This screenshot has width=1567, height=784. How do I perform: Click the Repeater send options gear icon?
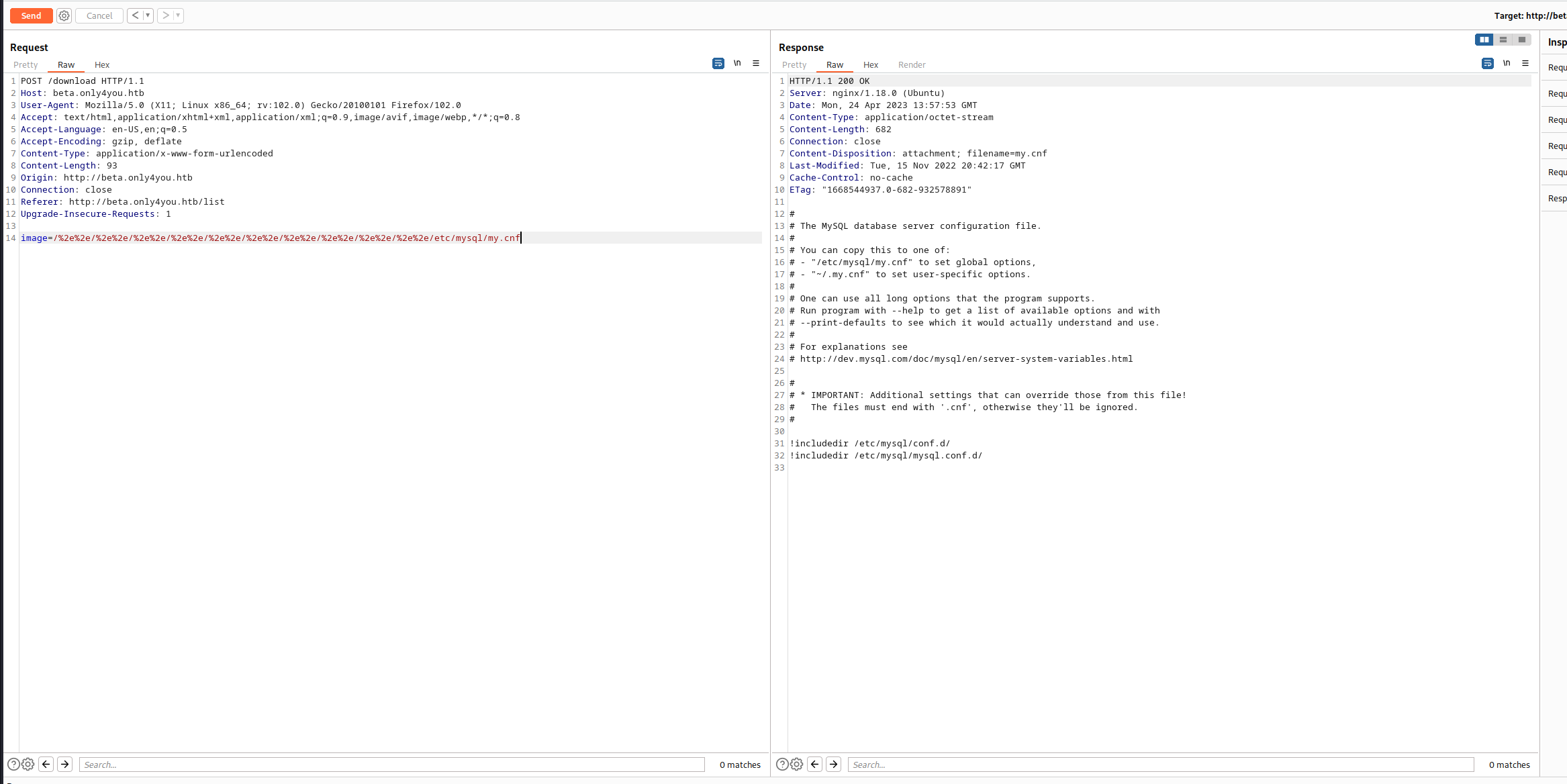coord(64,15)
